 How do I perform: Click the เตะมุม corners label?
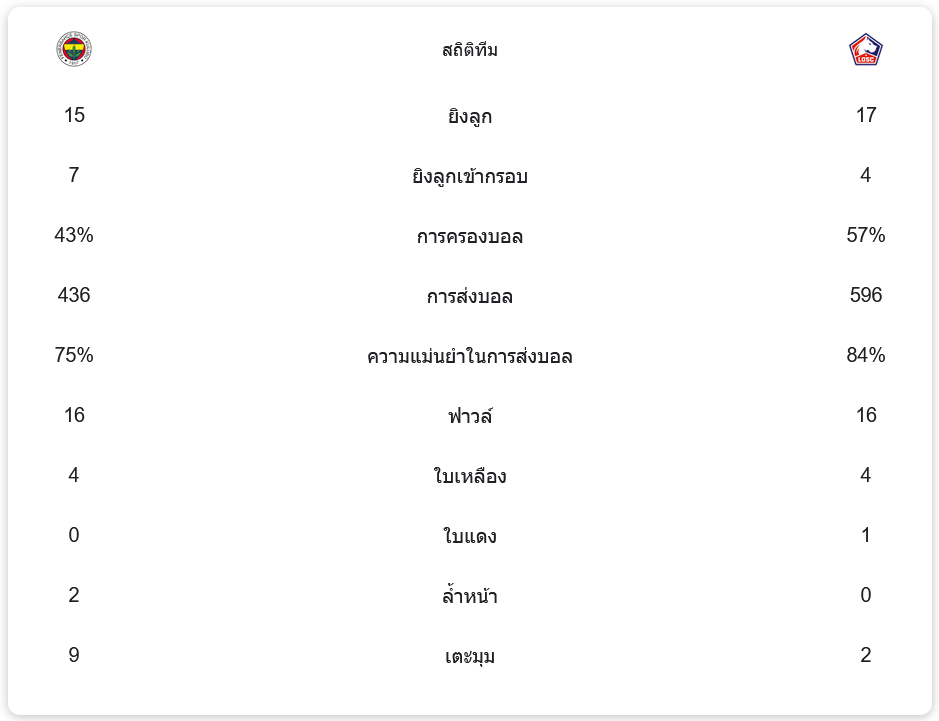470,657
